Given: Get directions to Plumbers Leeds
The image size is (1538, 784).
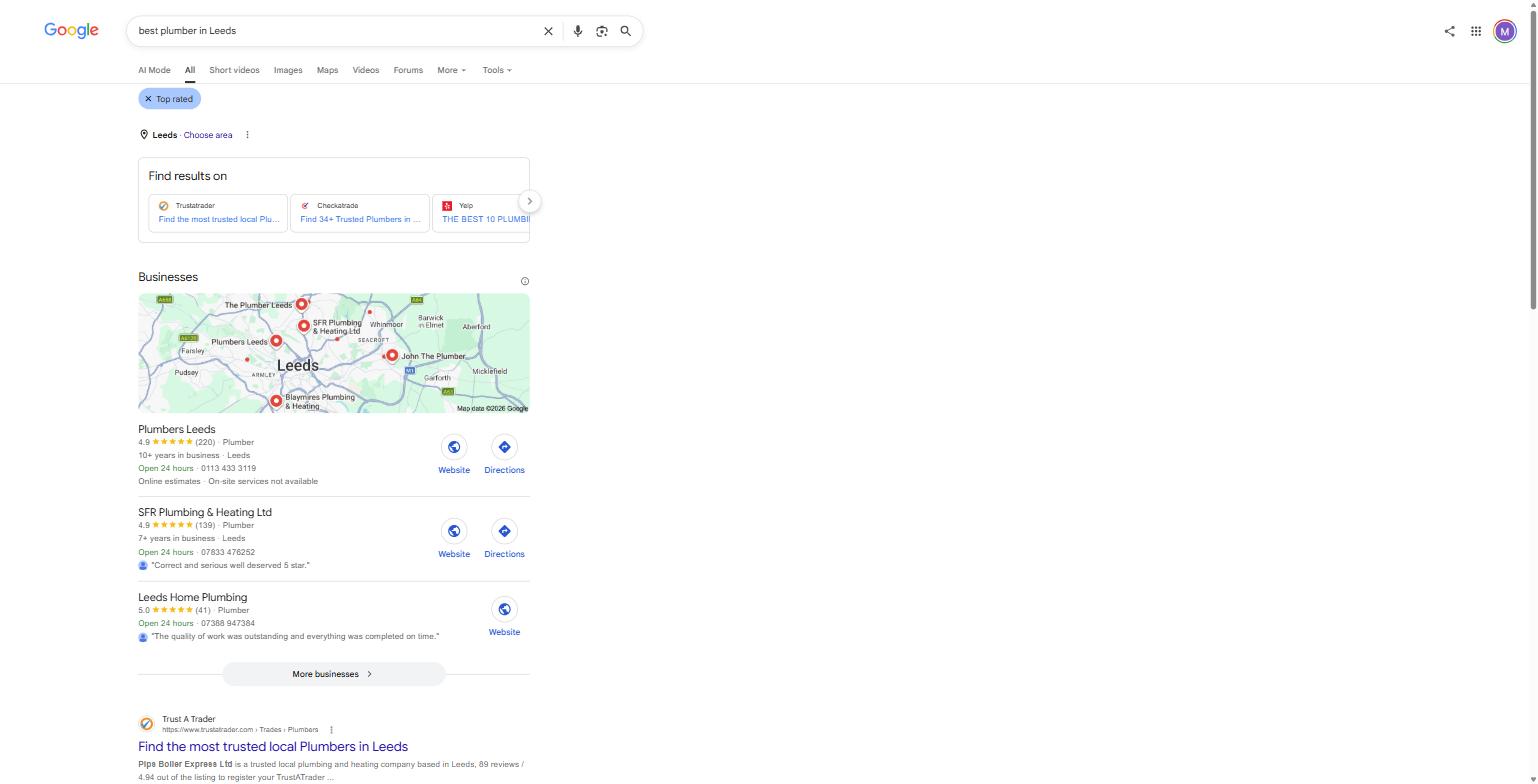Looking at the screenshot, I should pos(504,447).
